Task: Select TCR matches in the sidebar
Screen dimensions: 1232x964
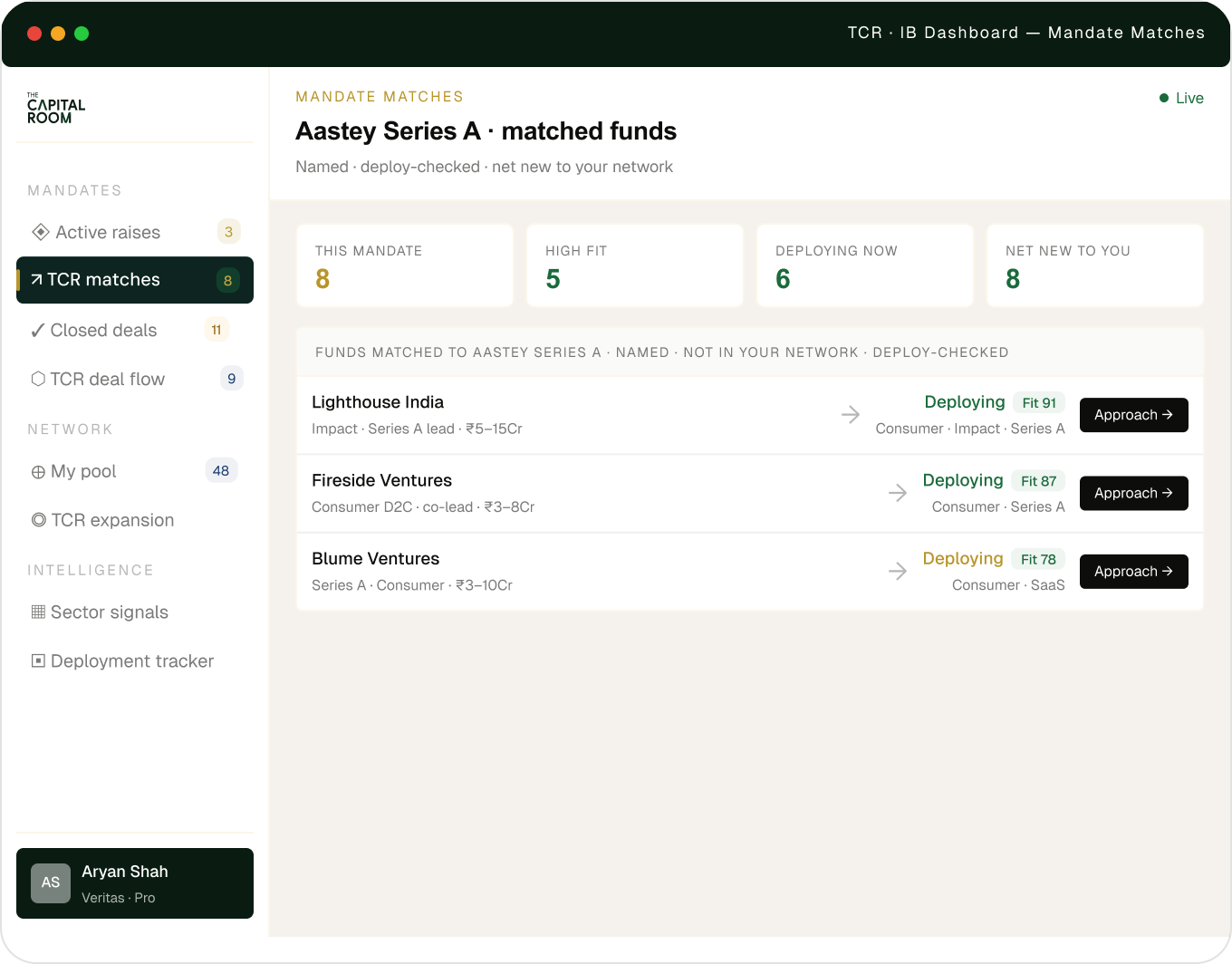Action: click(135, 280)
